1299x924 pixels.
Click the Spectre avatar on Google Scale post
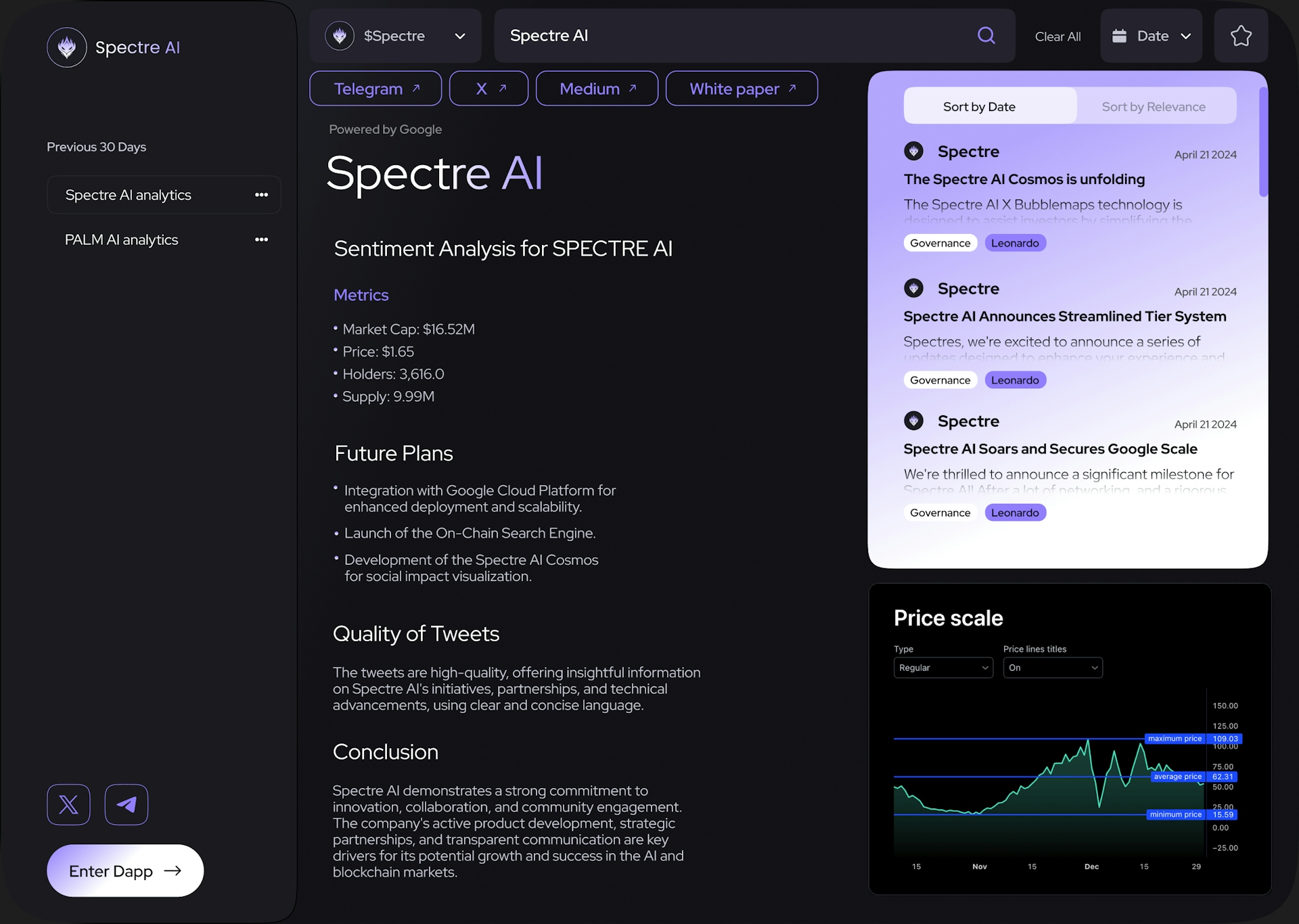(913, 421)
